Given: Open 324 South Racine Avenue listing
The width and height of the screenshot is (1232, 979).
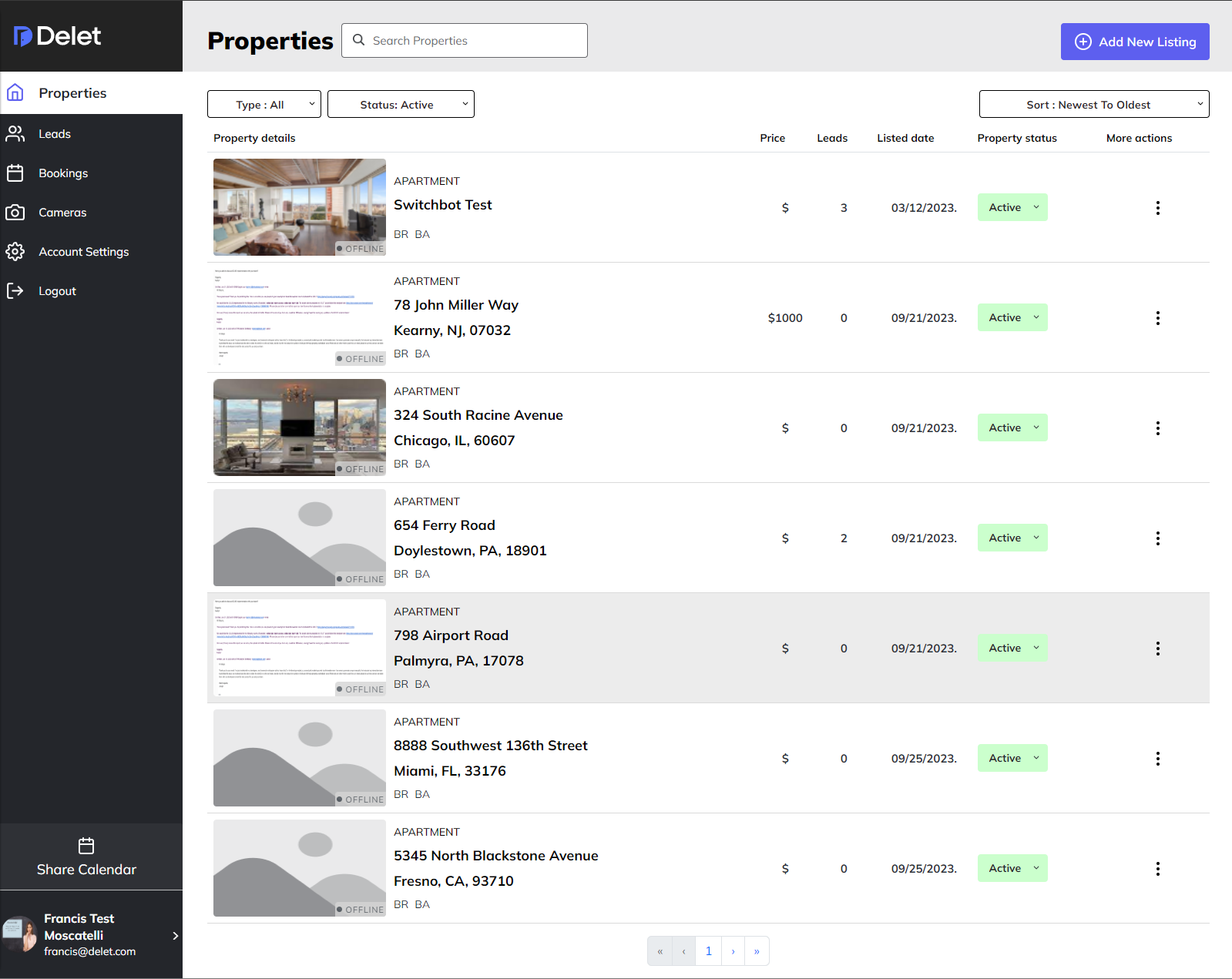Looking at the screenshot, I should point(478,415).
